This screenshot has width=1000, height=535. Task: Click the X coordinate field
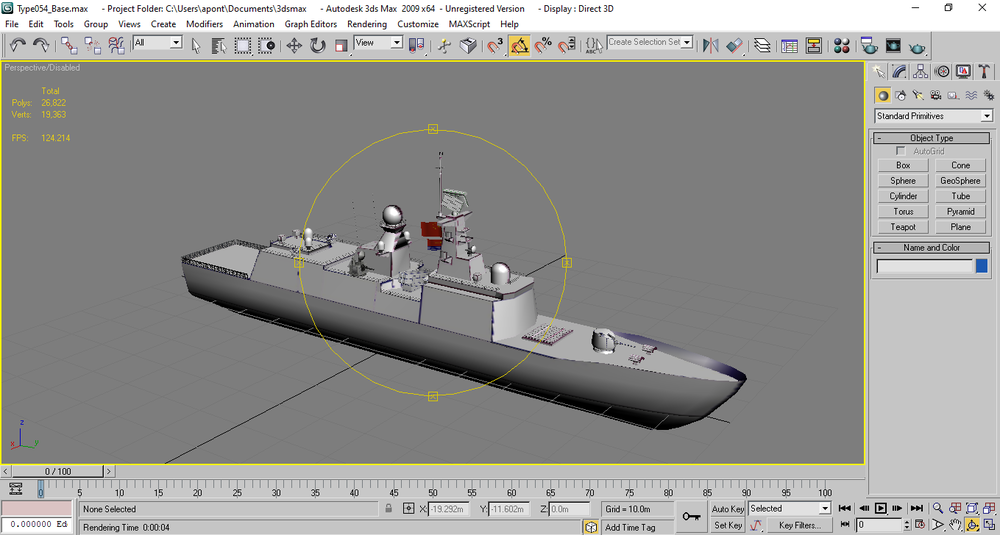[x=449, y=509]
